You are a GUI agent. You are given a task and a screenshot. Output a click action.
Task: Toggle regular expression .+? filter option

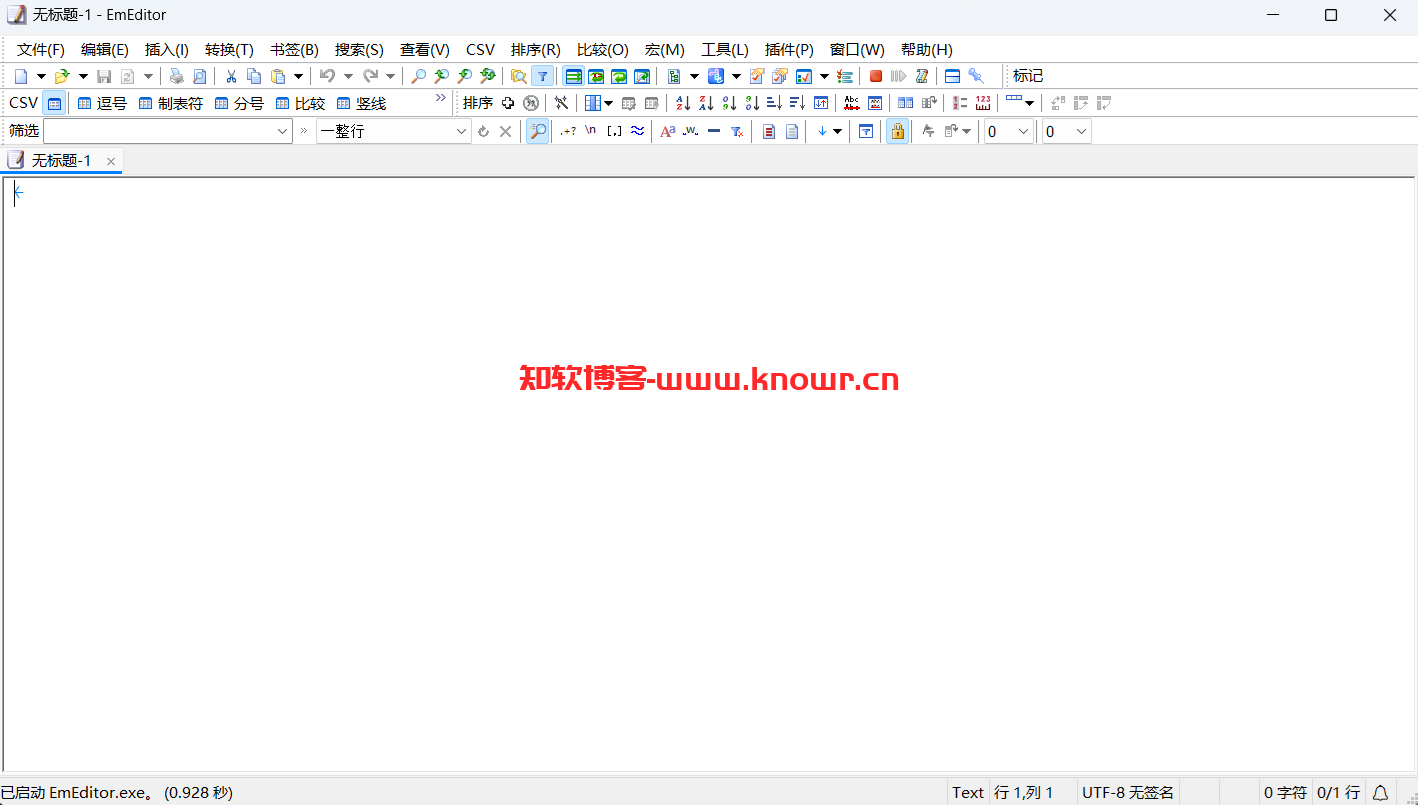click(568, 131)
